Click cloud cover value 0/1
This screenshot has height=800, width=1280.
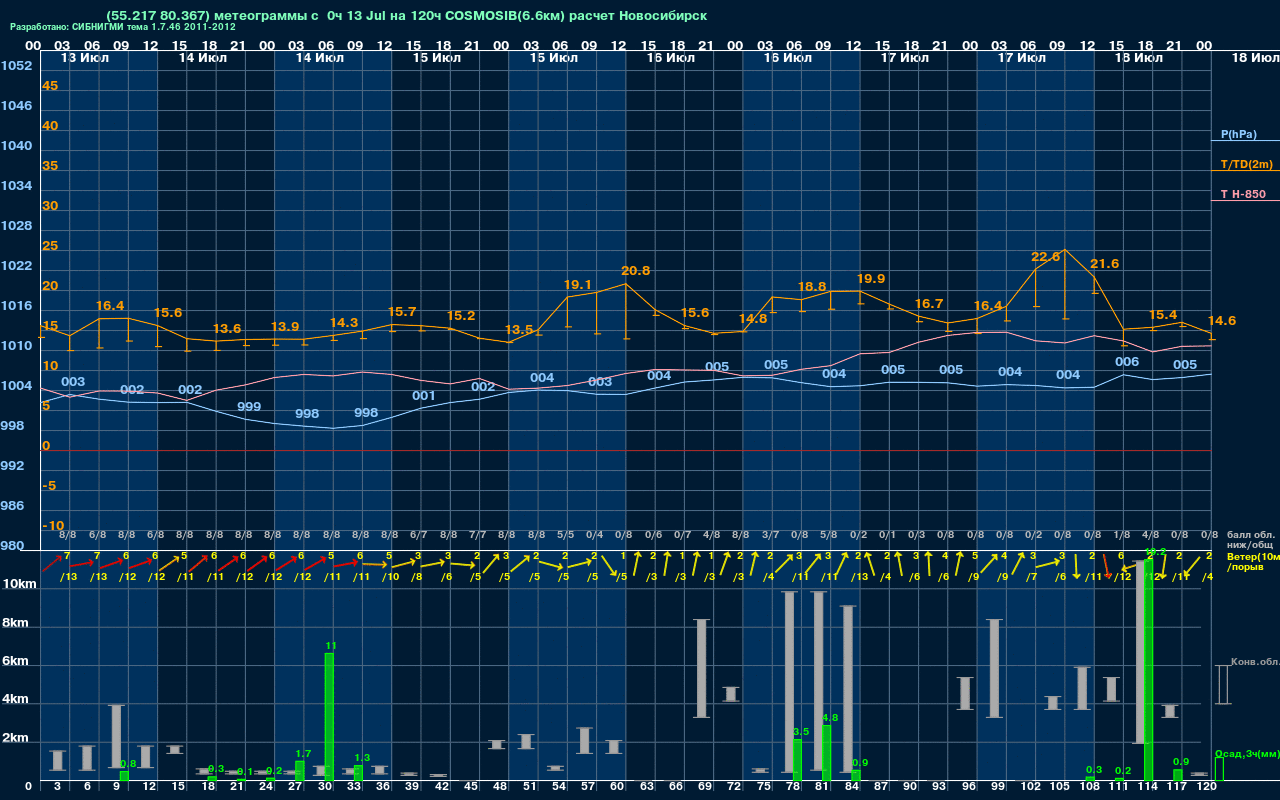(887, 535)
